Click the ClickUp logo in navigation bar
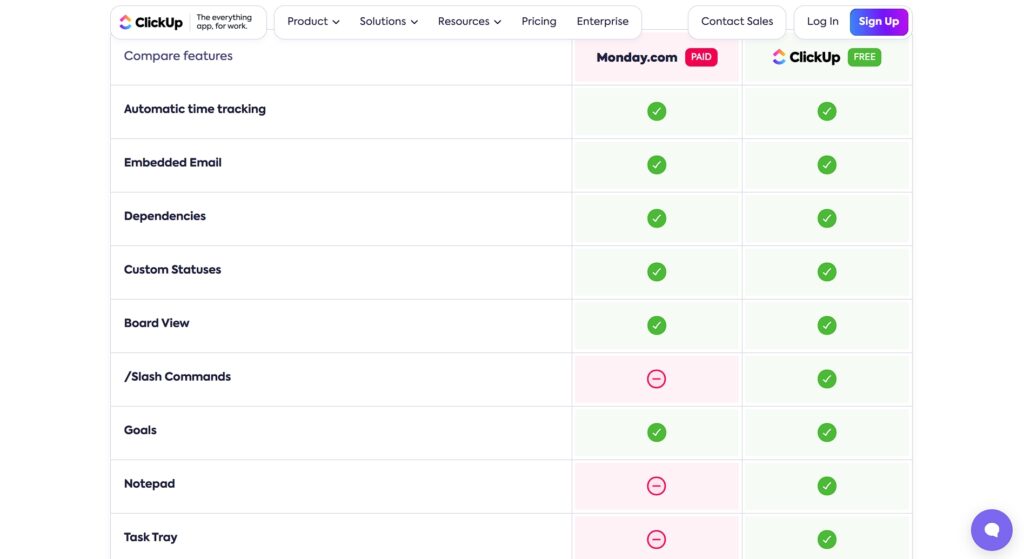Viewport: 1024px width, 559px height. click(x=151, y=22)
